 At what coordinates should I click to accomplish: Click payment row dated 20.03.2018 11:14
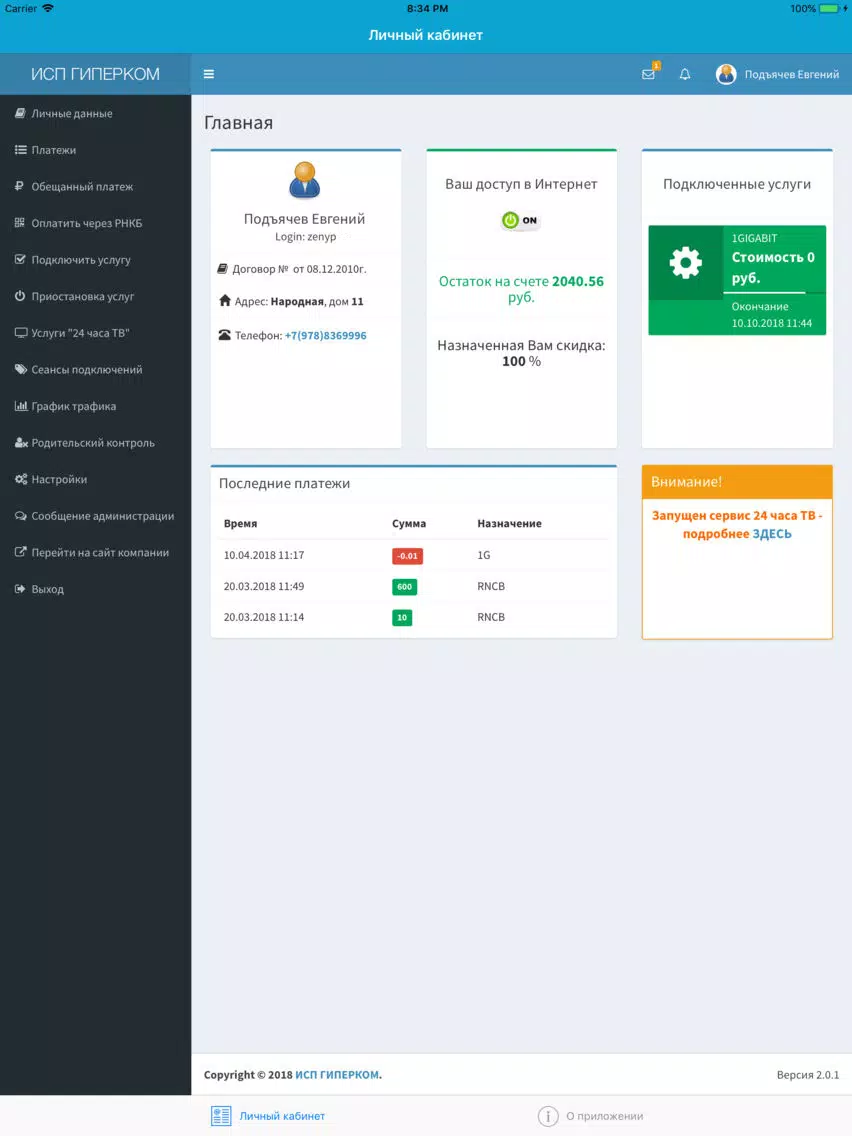click(x=413, y=618)
